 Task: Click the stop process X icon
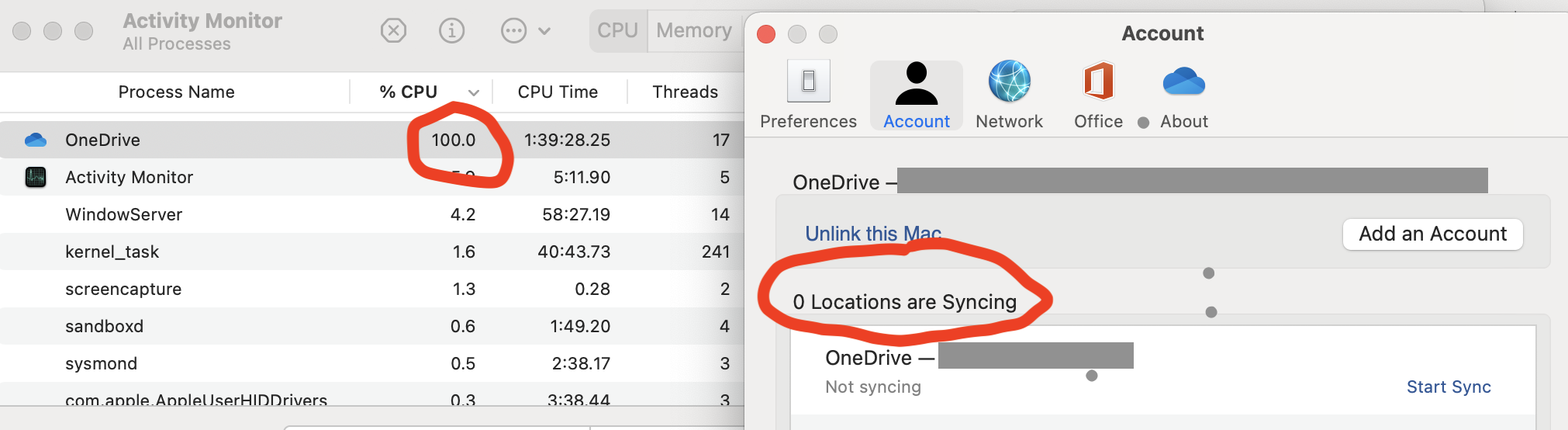point(394,31)
